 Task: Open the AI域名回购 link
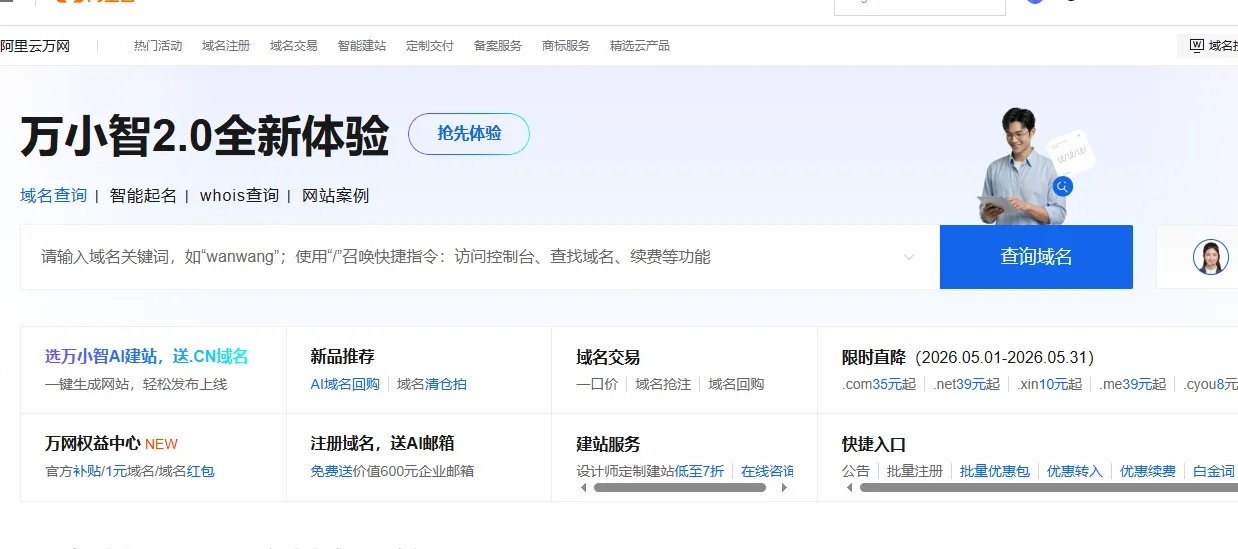tap(345, 384)
